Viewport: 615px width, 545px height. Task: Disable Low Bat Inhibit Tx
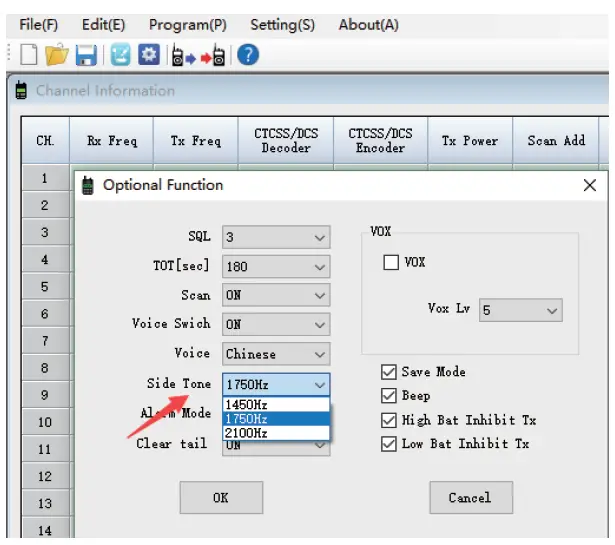[389, 444]
